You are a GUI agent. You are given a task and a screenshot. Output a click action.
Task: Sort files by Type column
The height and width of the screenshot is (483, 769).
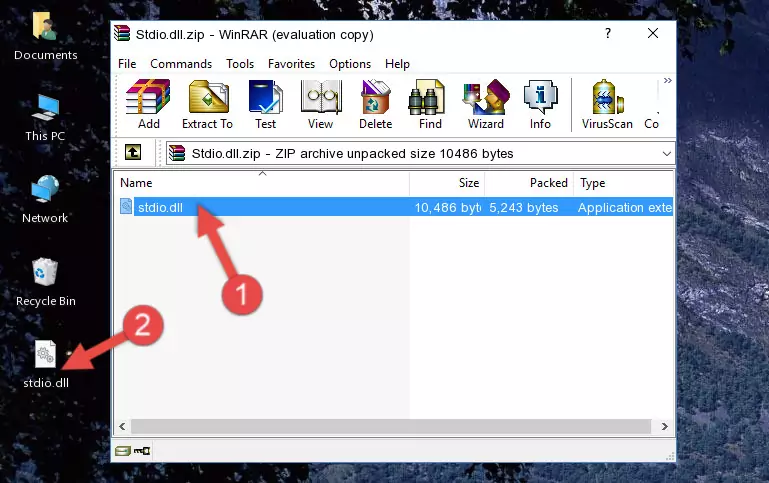point(624,183)
